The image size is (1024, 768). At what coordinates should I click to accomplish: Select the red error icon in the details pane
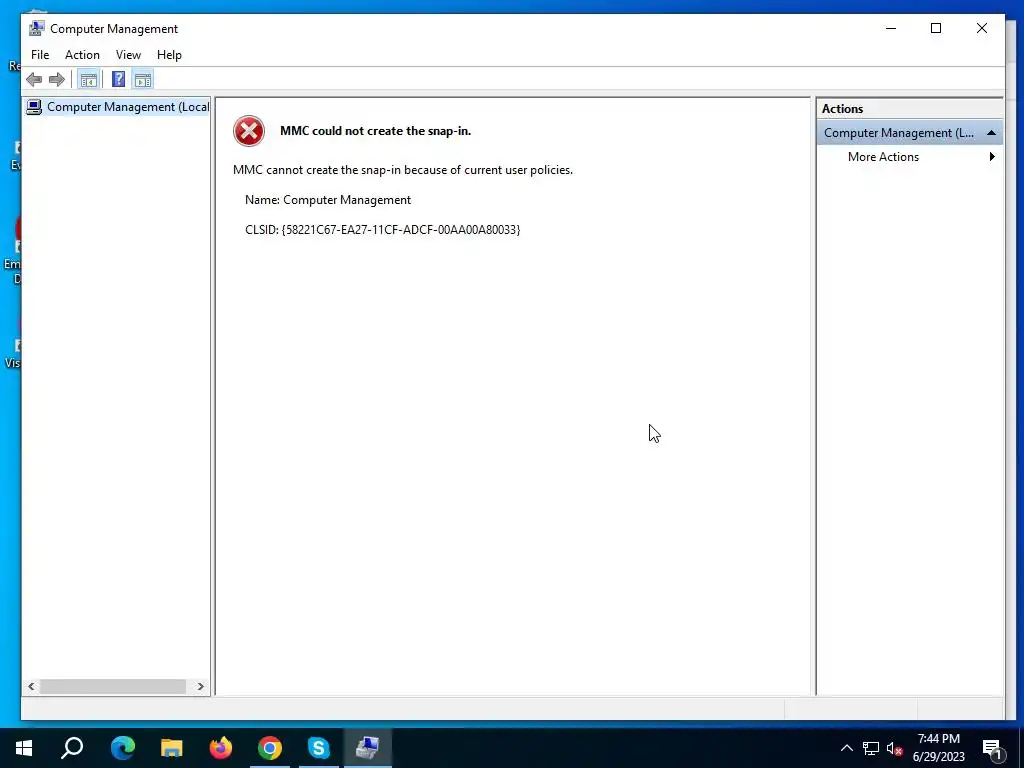point(249,131)
